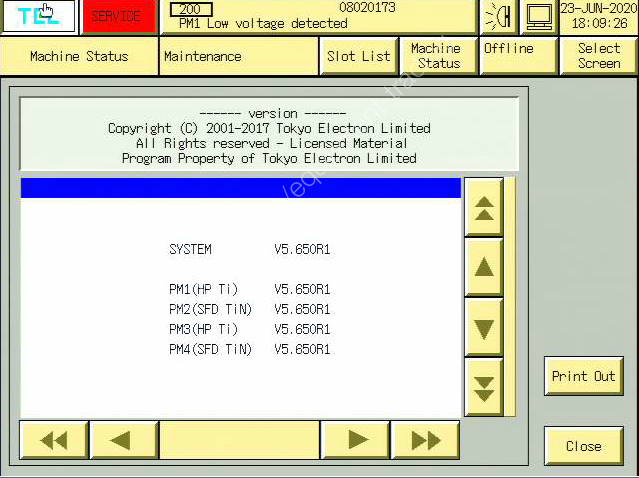Jump far left with double-left arrow
639x478 pixels.
pyautogui.click(x=54, y=440)
